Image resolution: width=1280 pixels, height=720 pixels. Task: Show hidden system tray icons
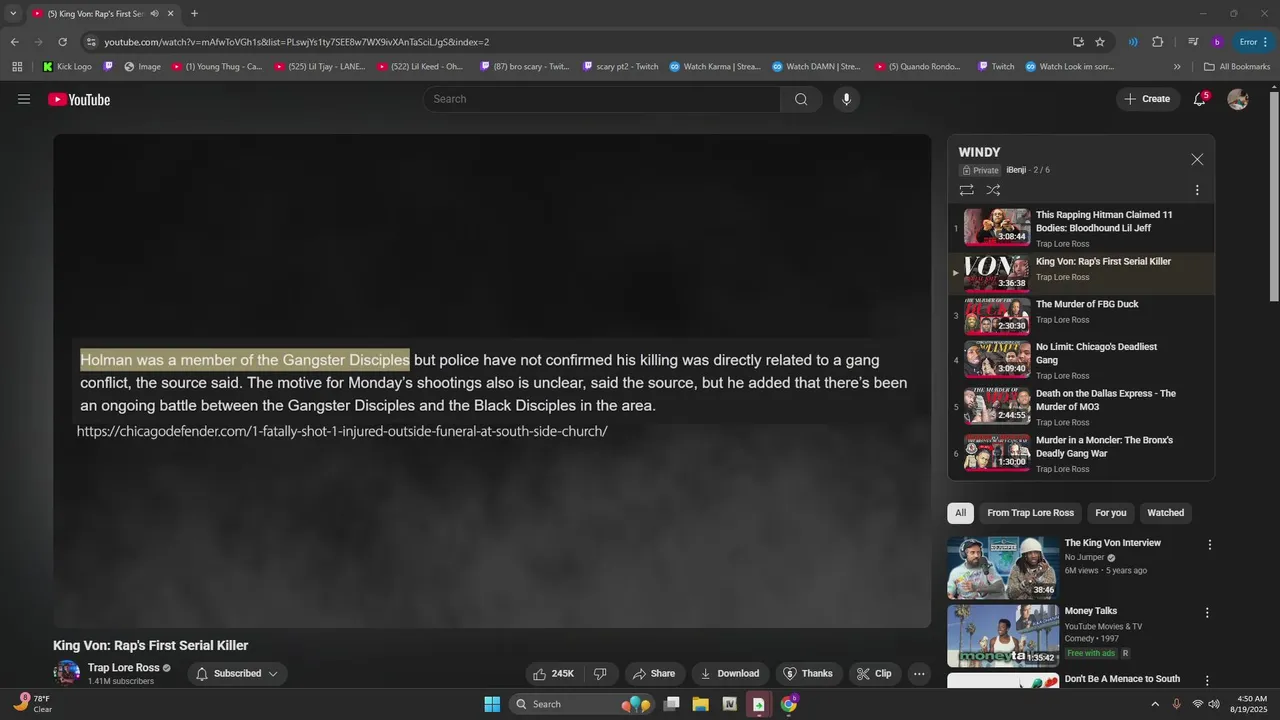pos(1155,704)
